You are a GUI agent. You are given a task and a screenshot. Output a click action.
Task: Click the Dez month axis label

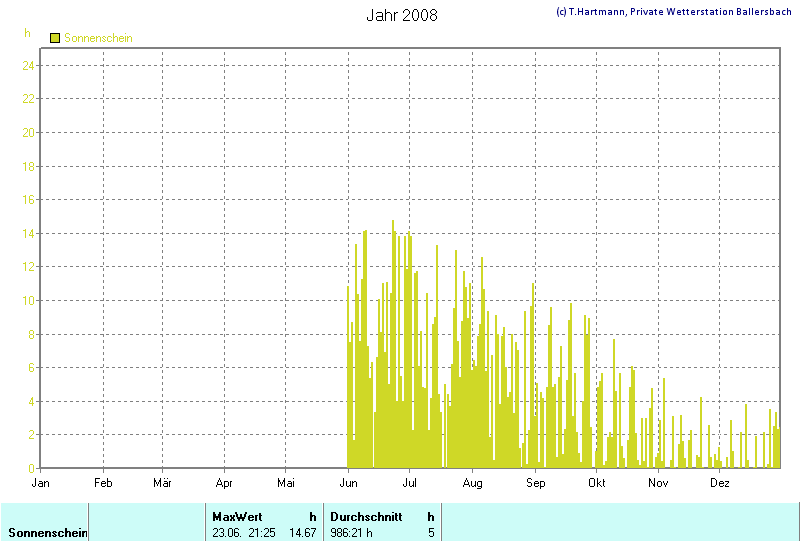click(x=720, y=482)
